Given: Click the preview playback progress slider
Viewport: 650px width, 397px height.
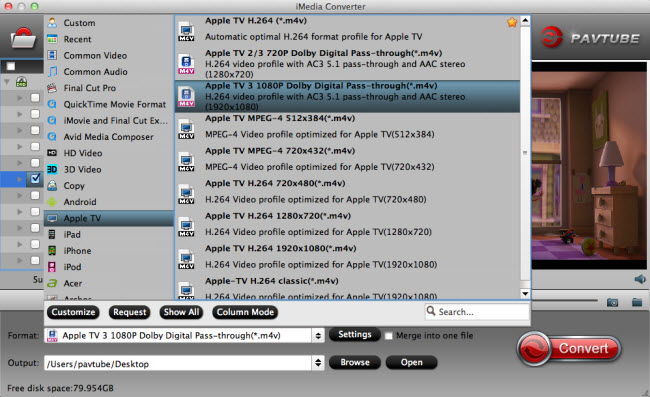Looking at the screenshot, I should 565,300.
